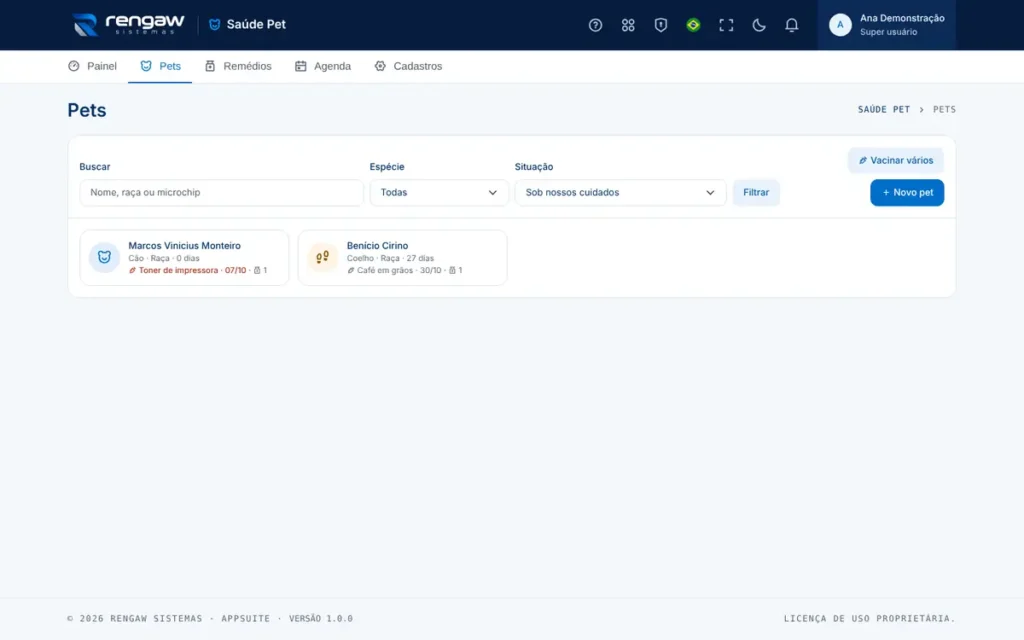1024x640 pixels.
Task: Click the 'VERSÃO 1.0.0' footer text
Action: [x=321, y=618]
